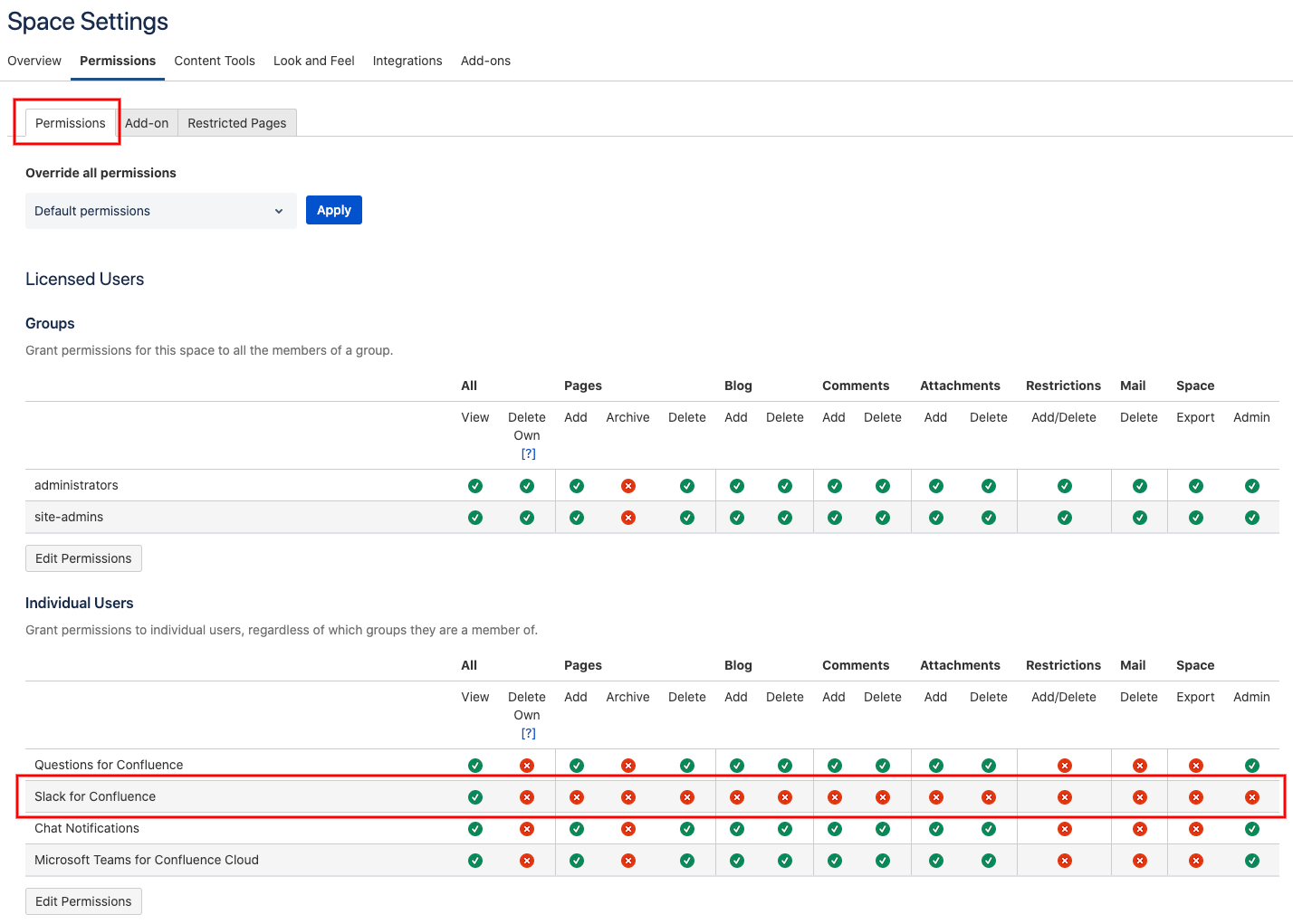Switch to the Restricted Pages tab
Image resolution: width=1293 pixels, height=924 pixels.
coord(236,122)
